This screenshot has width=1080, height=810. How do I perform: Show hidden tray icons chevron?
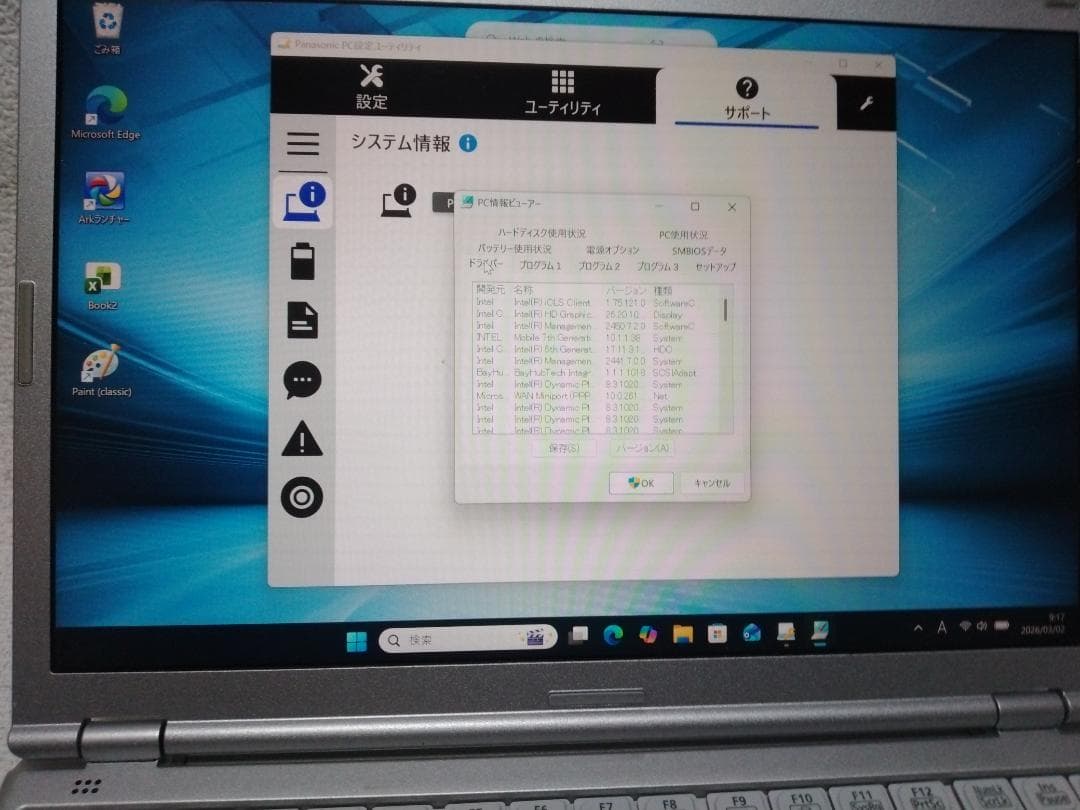pos(918,627)
